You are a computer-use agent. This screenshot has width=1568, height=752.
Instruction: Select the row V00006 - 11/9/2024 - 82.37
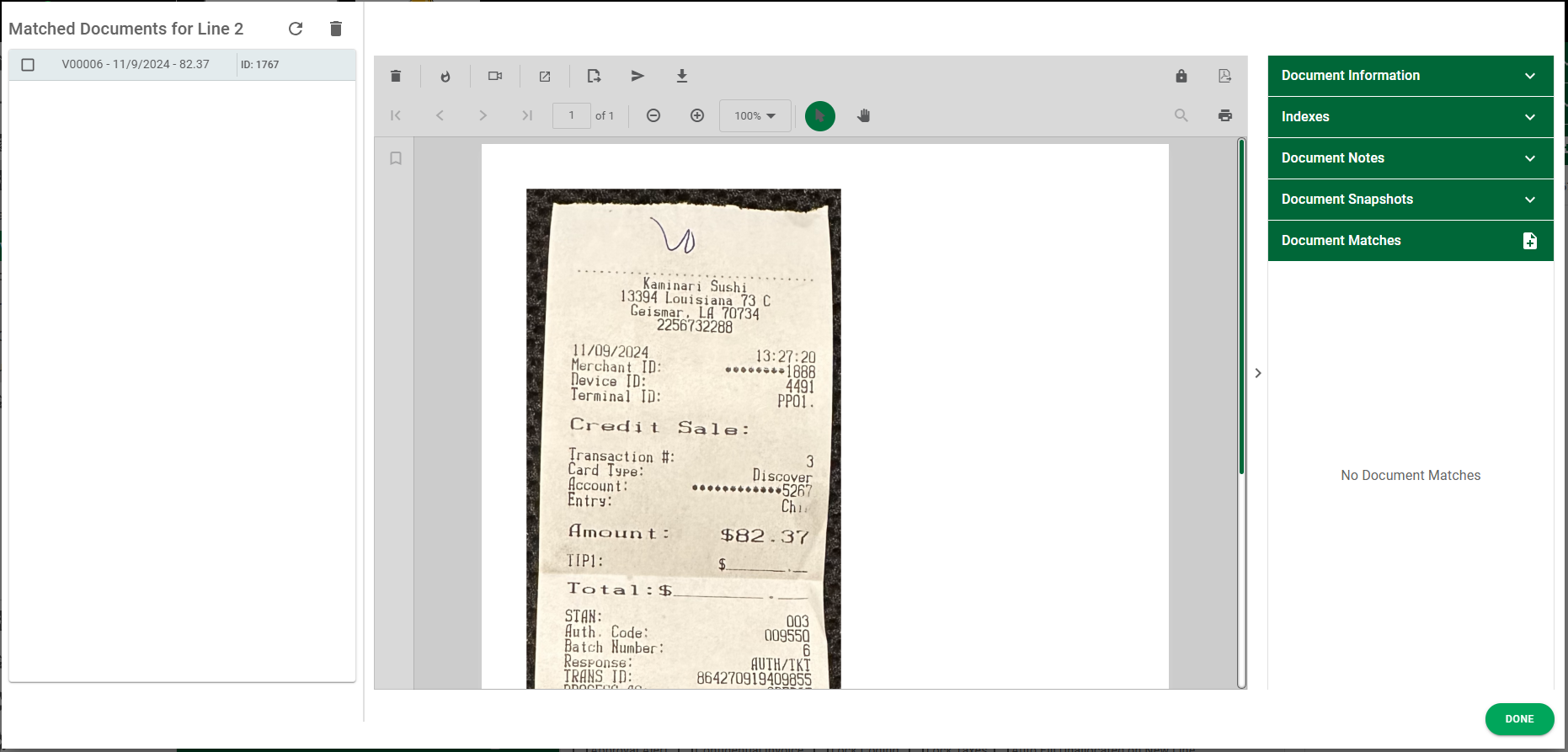(182, 65)
